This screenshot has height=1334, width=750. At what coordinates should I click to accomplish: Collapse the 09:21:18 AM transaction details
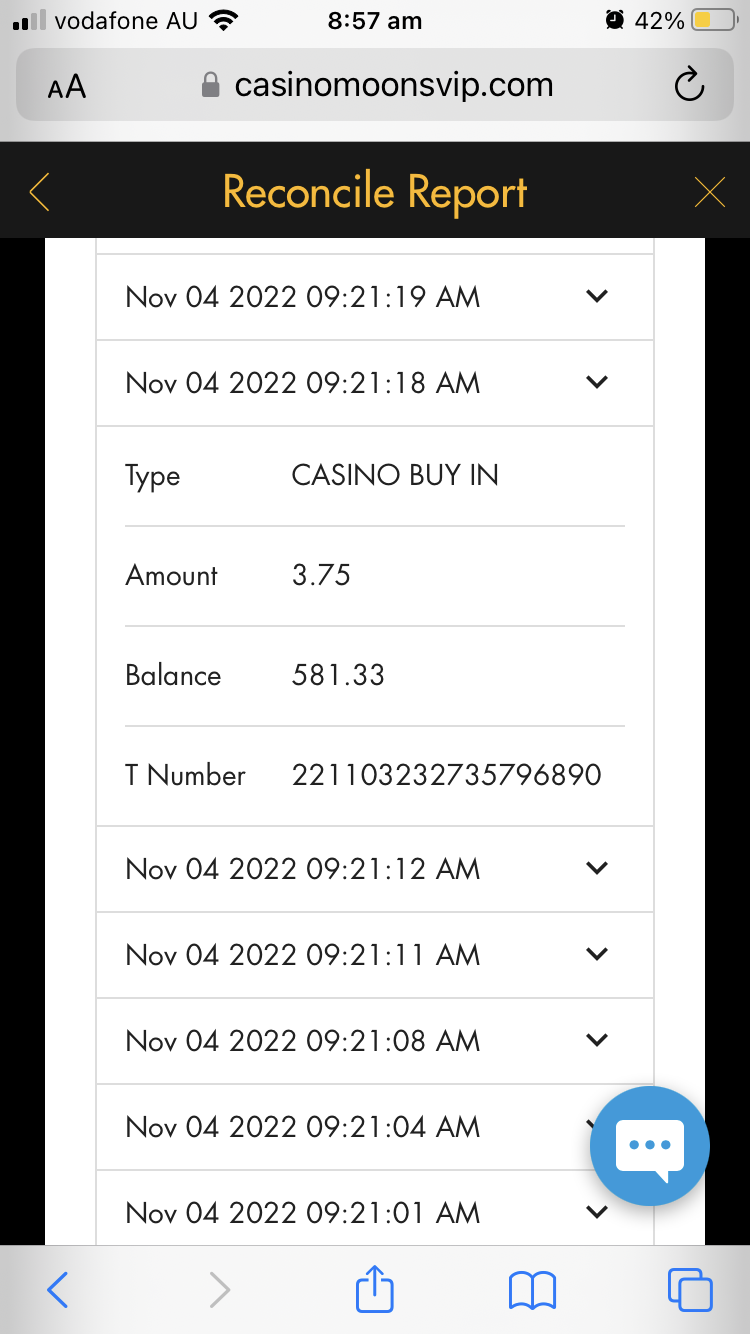pyautogui.click(x=597, y=383)
